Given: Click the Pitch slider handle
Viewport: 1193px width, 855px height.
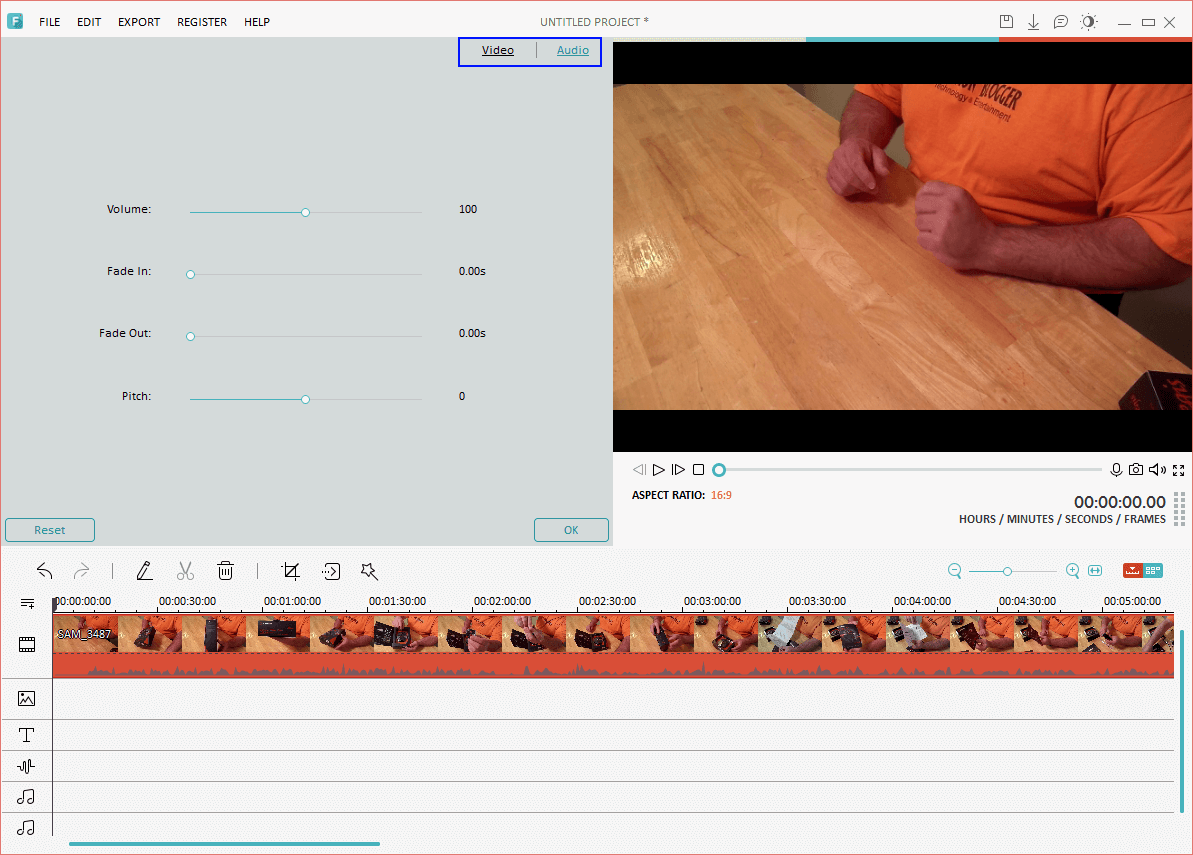Looking at the screenshot, I should (305, 399).
